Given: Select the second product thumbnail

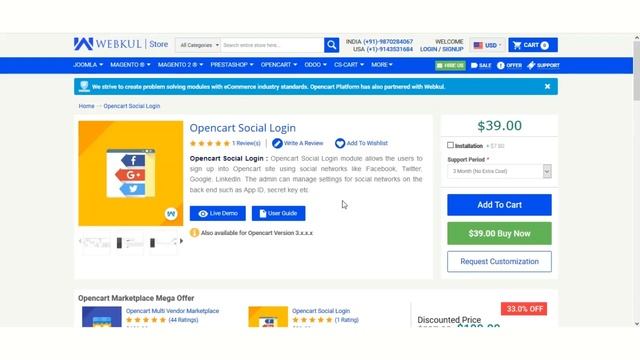Looking at the screenshot, I should (x=130, y=243).
